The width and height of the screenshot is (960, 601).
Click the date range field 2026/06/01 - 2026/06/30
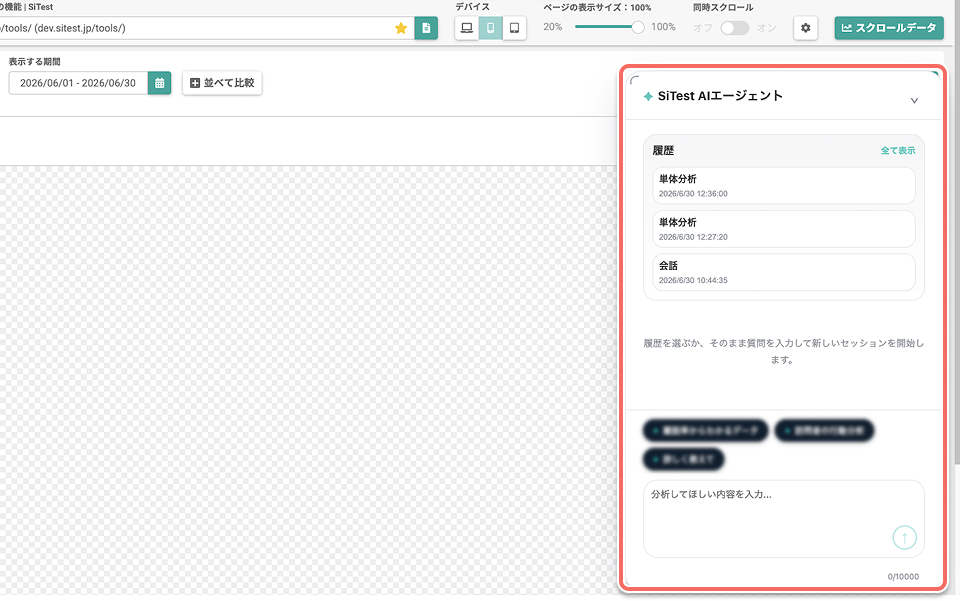pyautogui.click(x=78, y=83)
